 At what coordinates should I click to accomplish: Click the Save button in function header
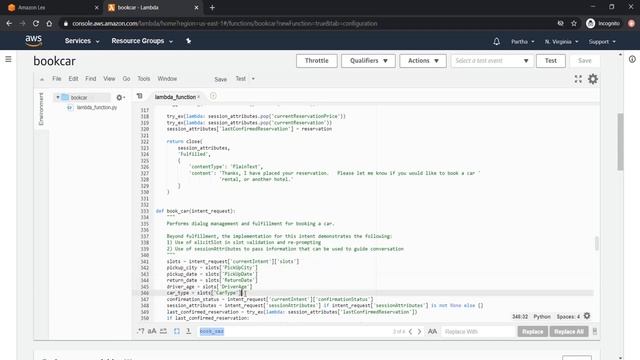click(584, 60)
